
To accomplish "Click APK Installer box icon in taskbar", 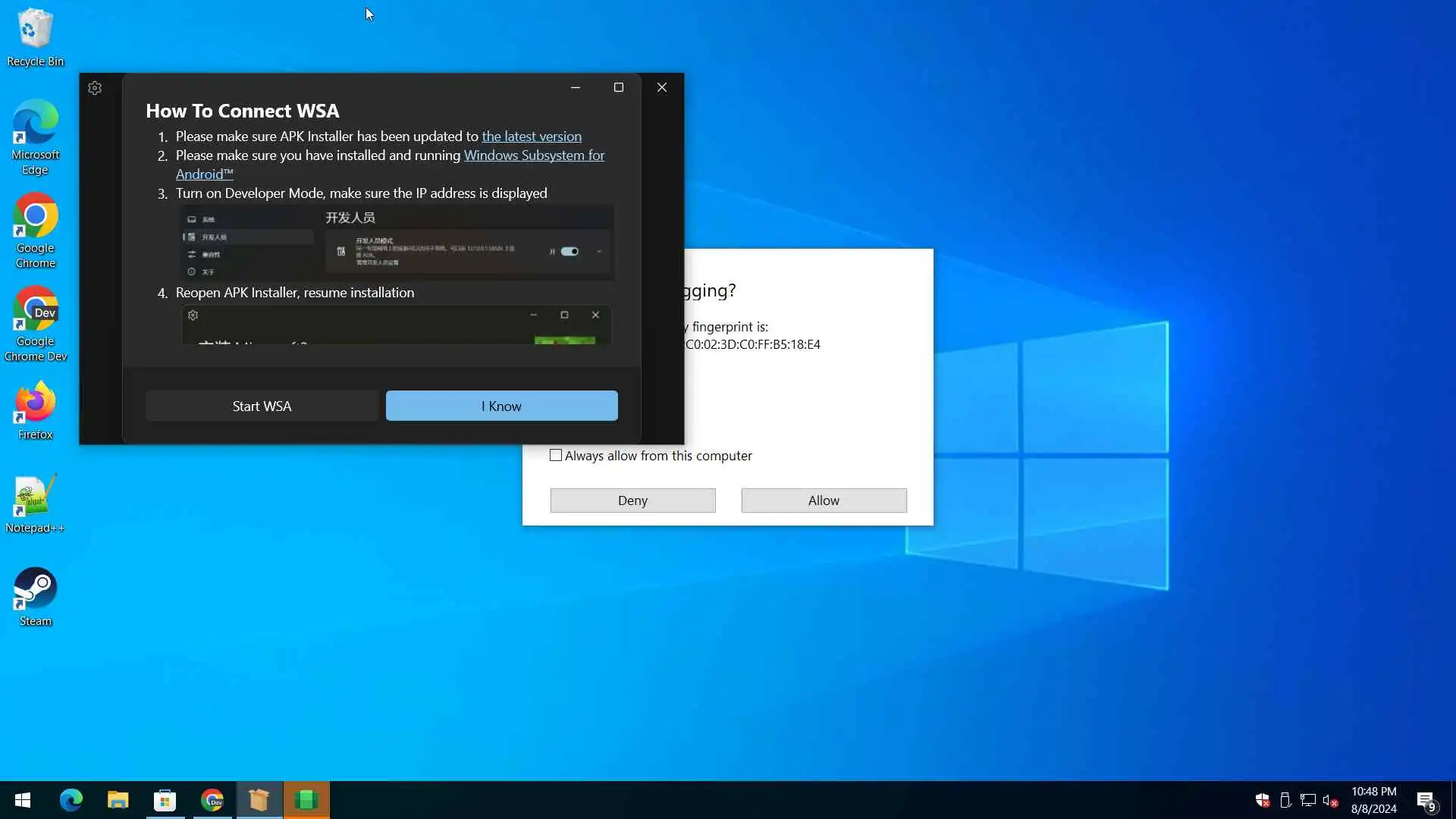I will 259,800.
